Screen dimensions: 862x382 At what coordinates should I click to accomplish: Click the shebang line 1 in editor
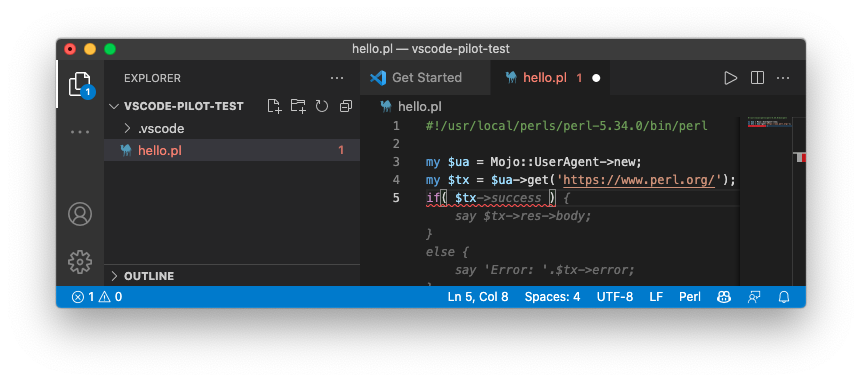[x=566, y=126]
